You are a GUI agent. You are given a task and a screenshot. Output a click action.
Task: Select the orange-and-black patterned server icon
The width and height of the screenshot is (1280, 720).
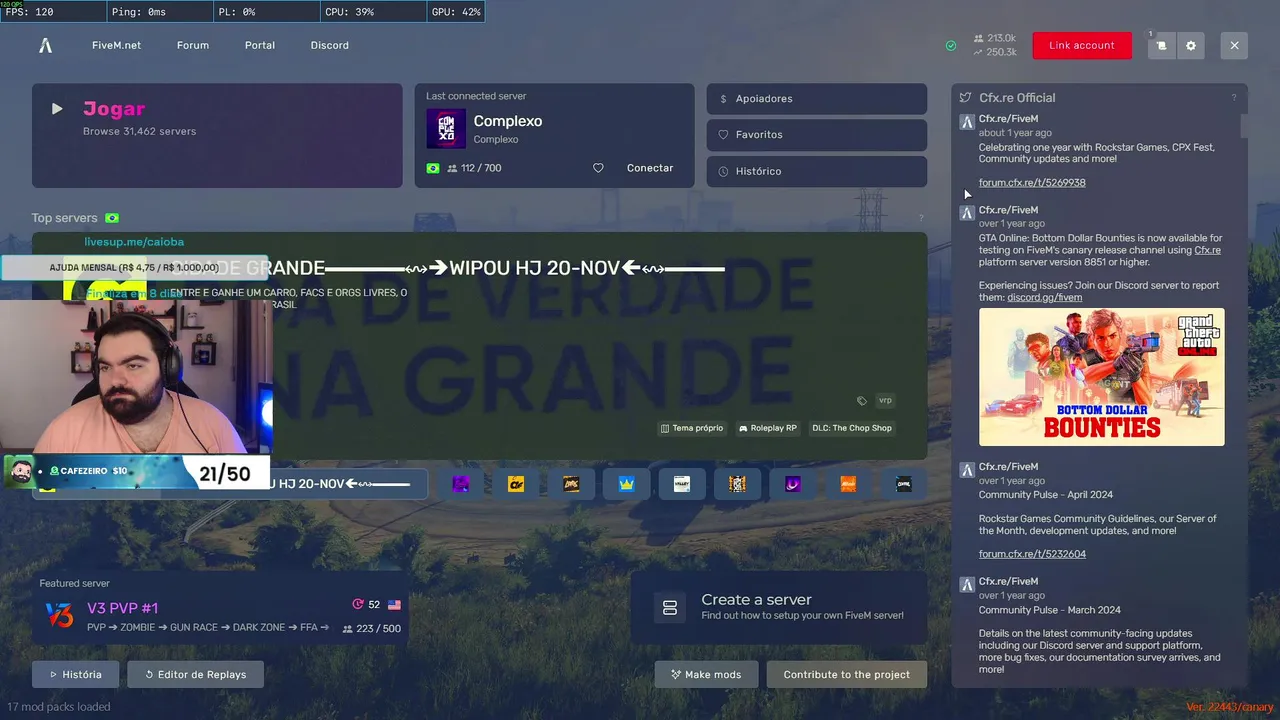coord(737,484)
